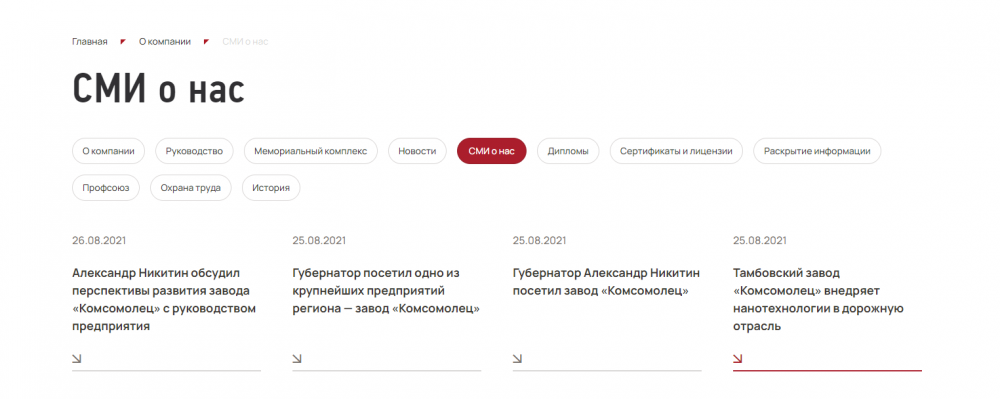Open the red arrow icon under «Тамбовский завод» article
Screen dimensions: 1000x399
737,359
